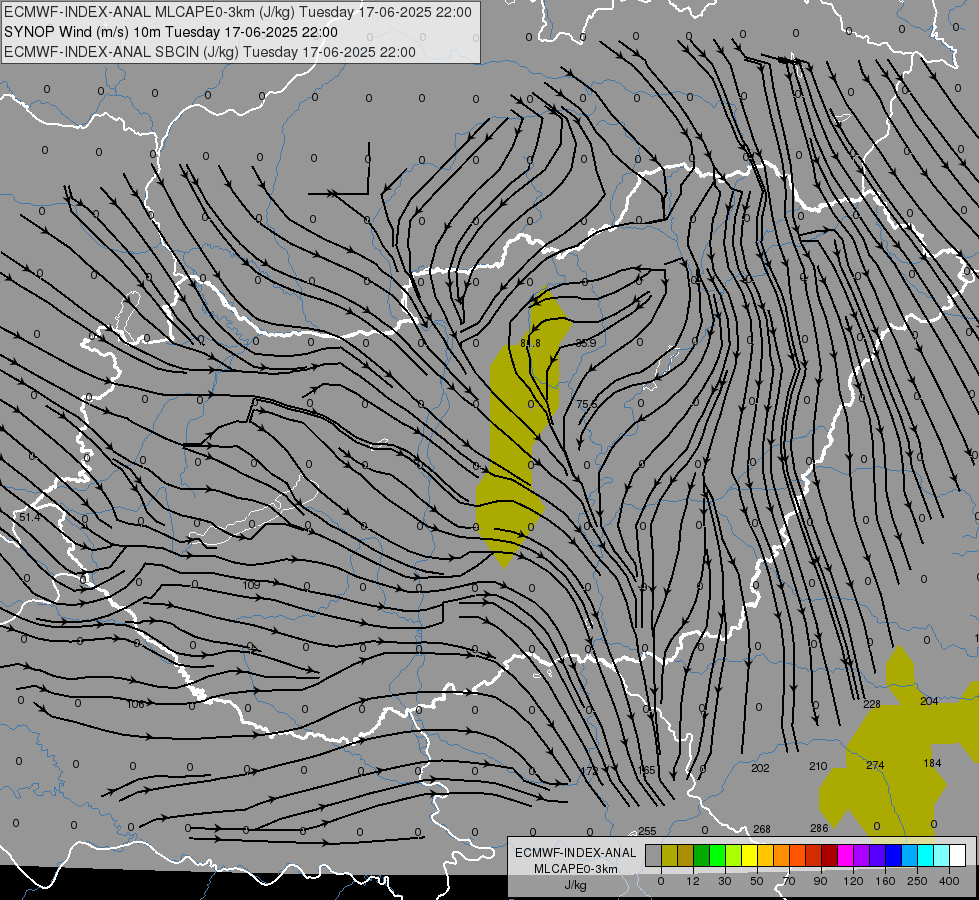979x900 pixels.
Task: Click the 184 value on the map
Action: click(x=932, y=763)
